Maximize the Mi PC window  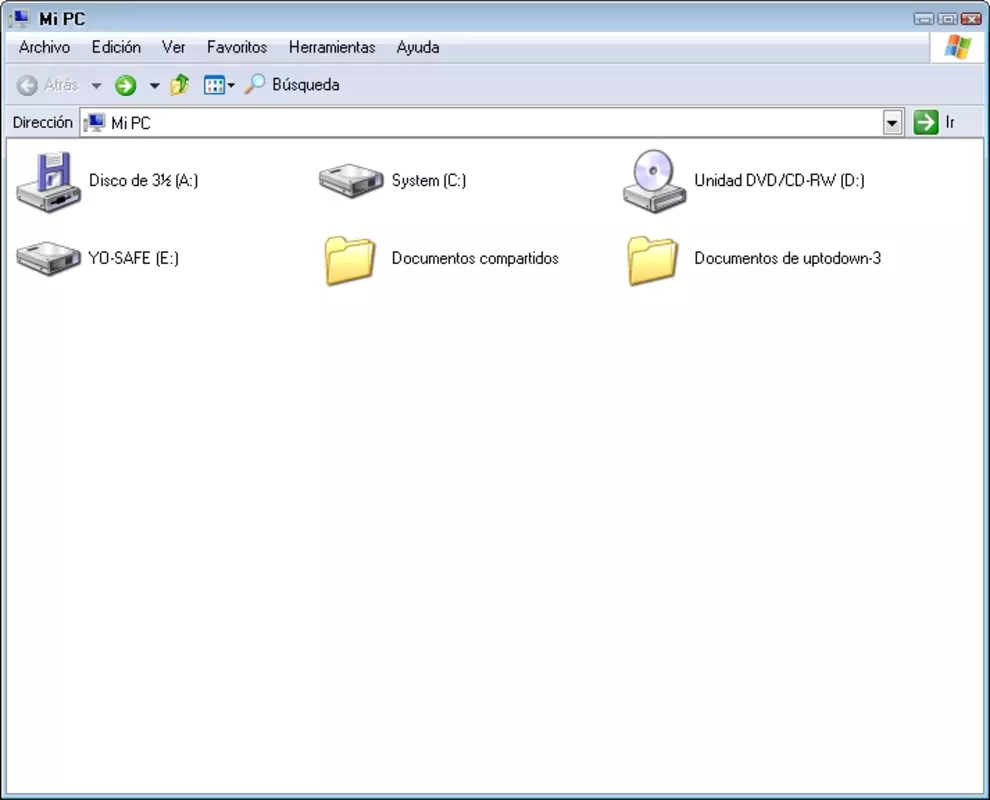(x=947, y=19)
